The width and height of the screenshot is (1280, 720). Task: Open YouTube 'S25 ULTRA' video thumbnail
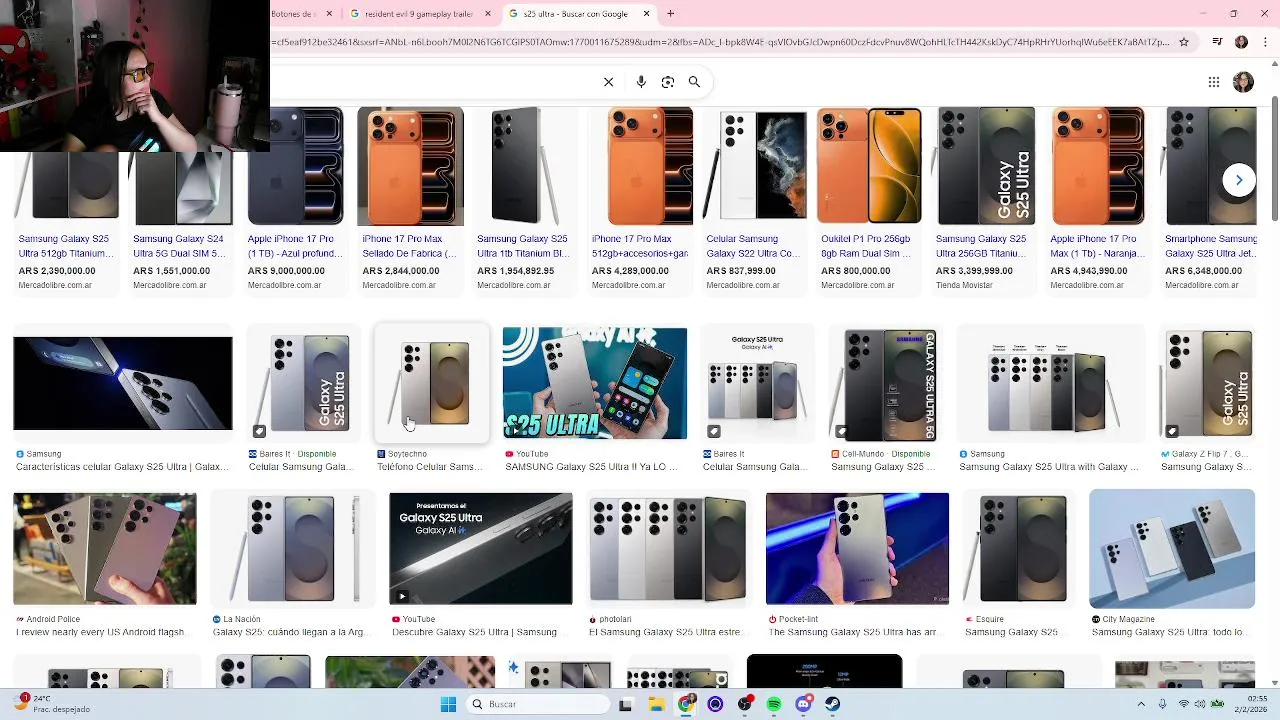click(595, 383)
